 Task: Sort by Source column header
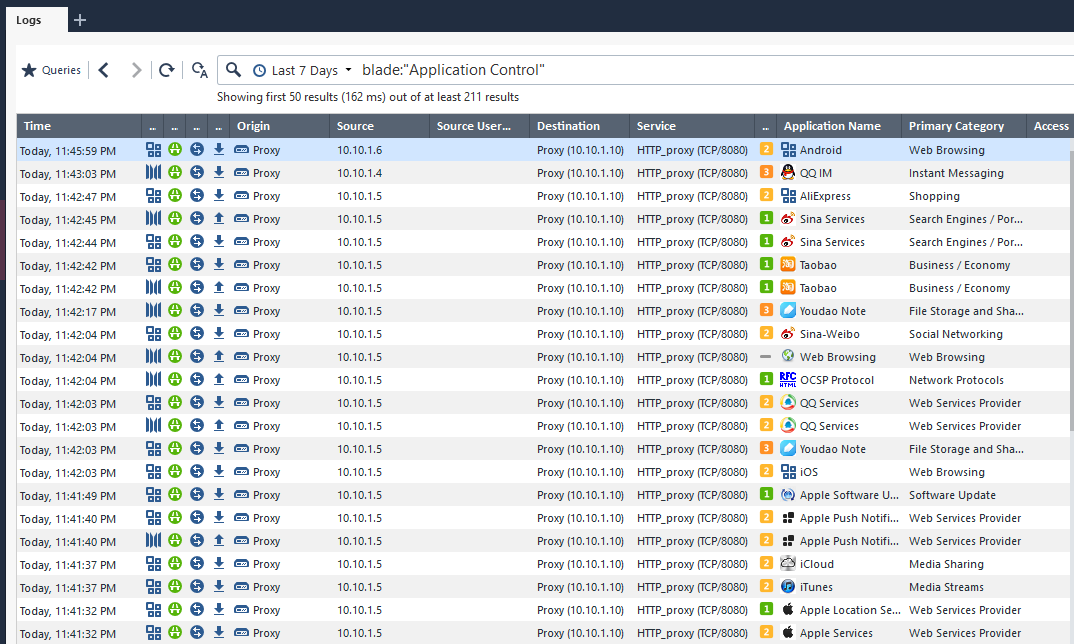pyautogui.click(x=379, y=126)
